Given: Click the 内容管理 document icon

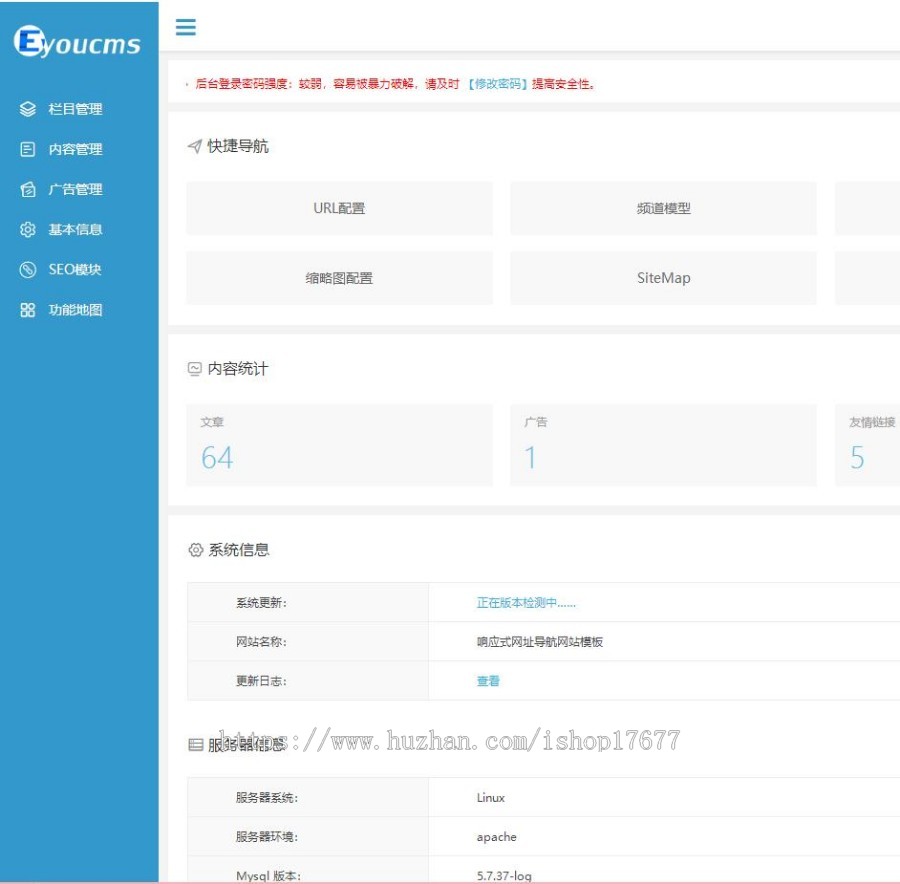Looking at the screenshot, I should [x=28, y=149].
